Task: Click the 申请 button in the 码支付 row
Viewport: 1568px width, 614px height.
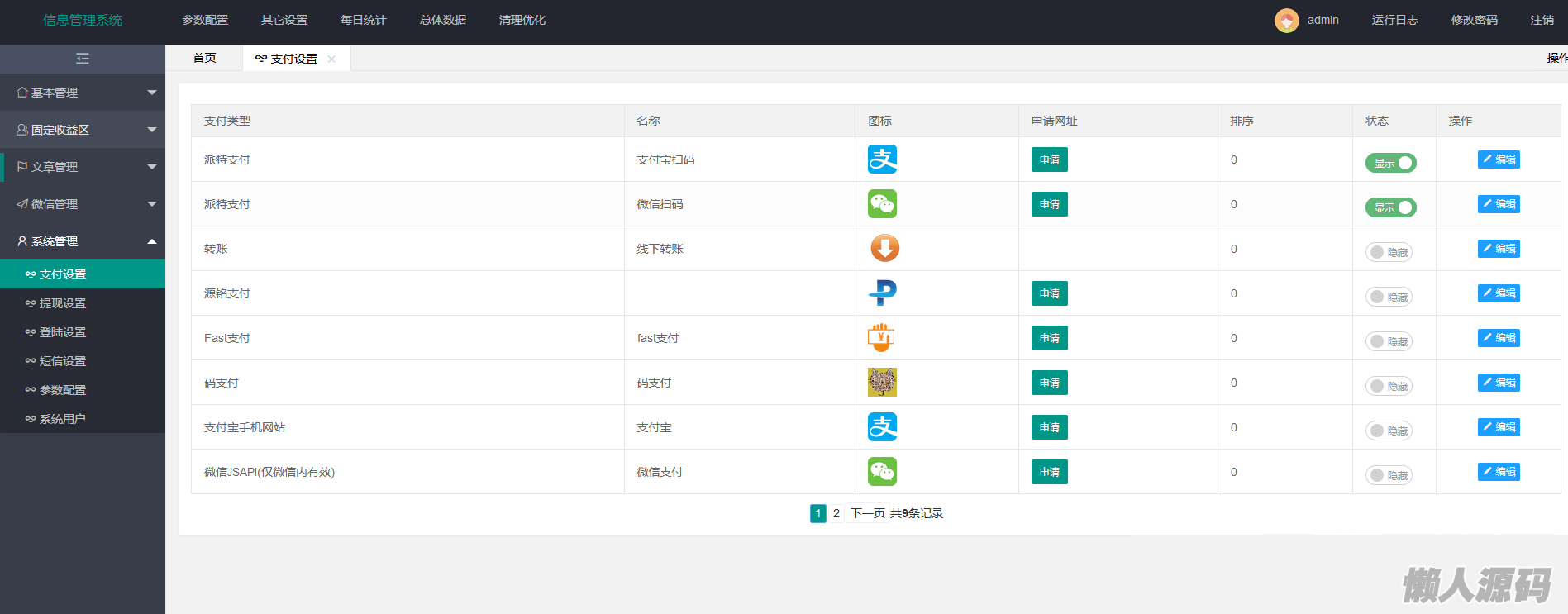Action: [1049, 383]
